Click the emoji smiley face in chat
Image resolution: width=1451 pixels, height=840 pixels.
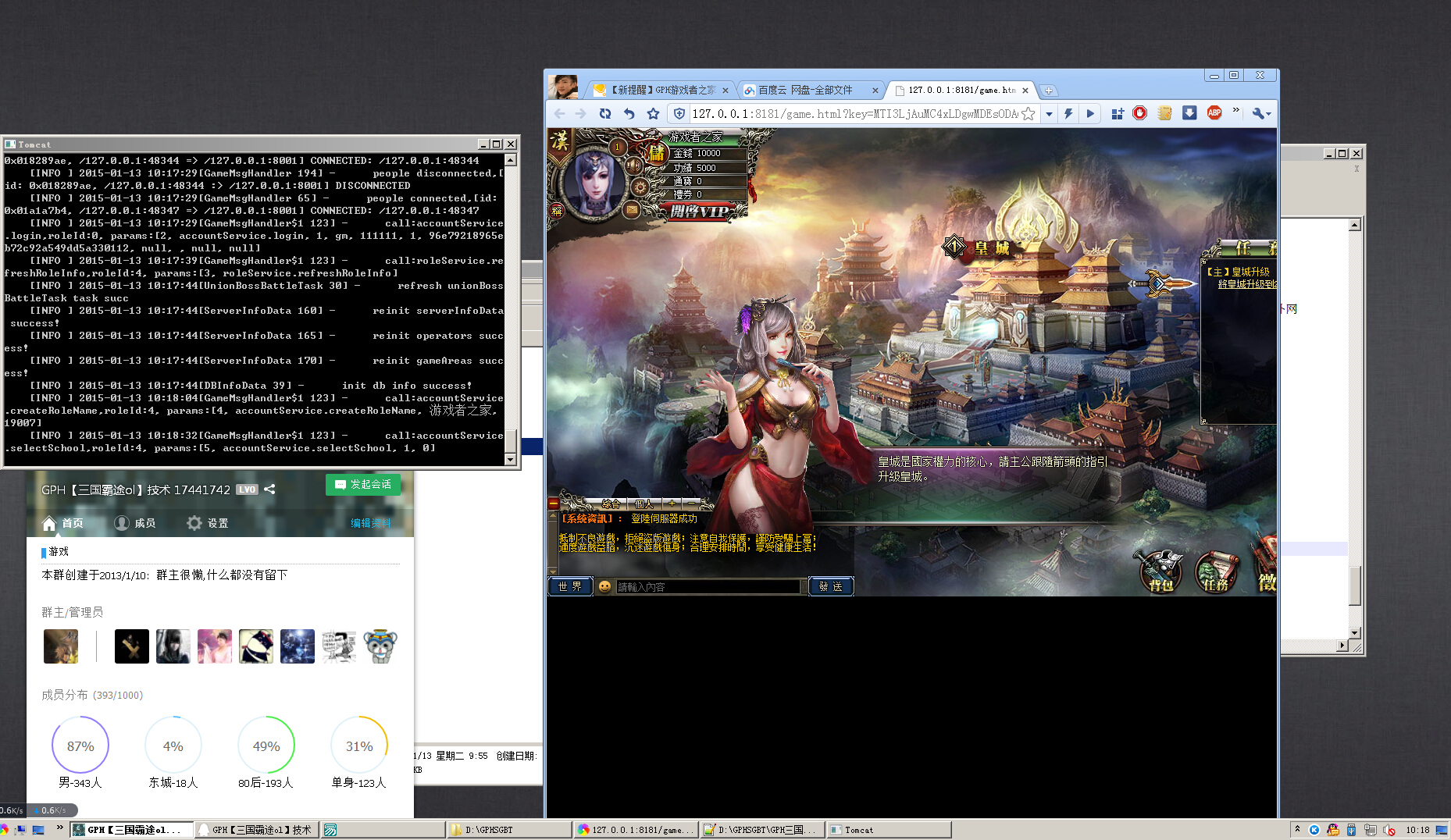coord(604,586)
